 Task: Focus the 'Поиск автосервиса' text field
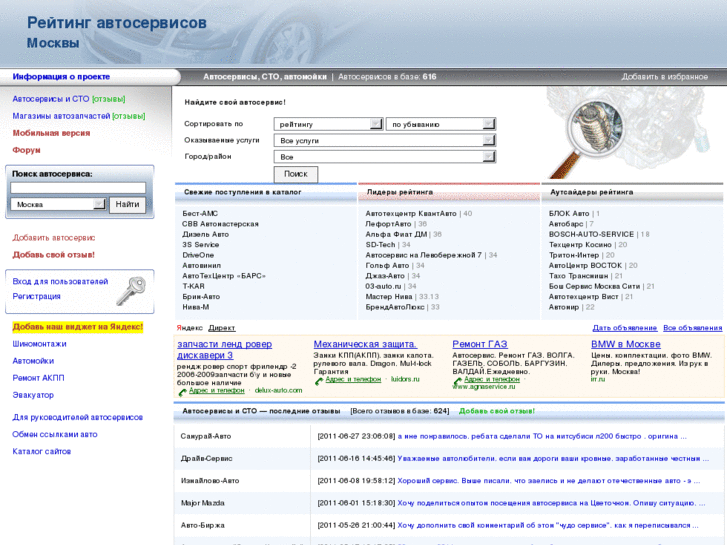point(78,187)
